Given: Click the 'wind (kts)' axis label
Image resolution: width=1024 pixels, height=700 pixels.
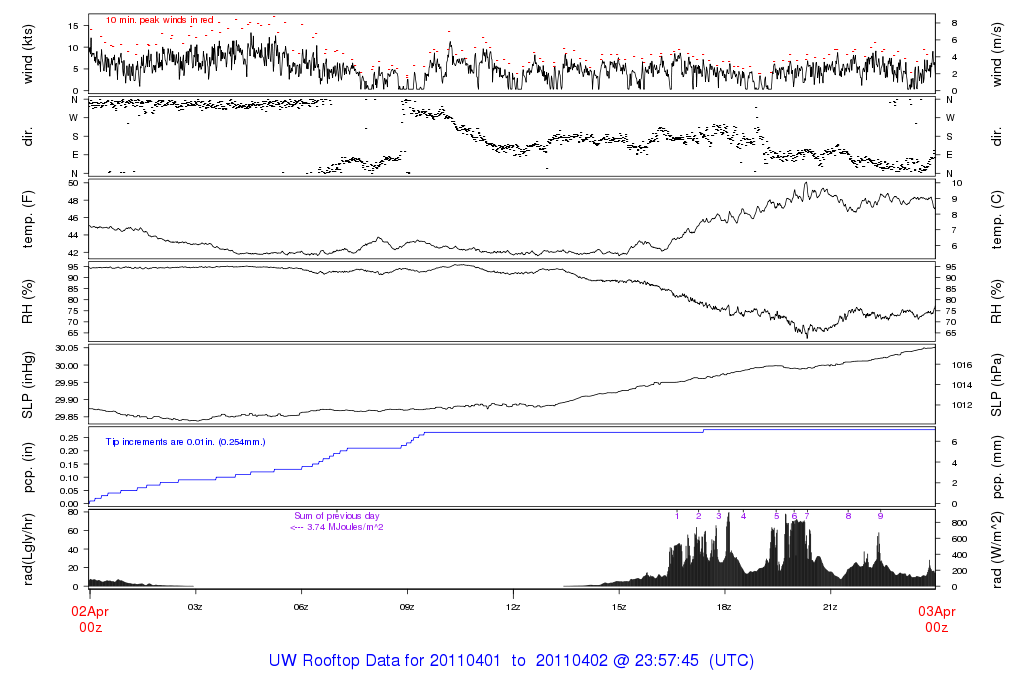Looking at the screenshot, I should 28,53.
